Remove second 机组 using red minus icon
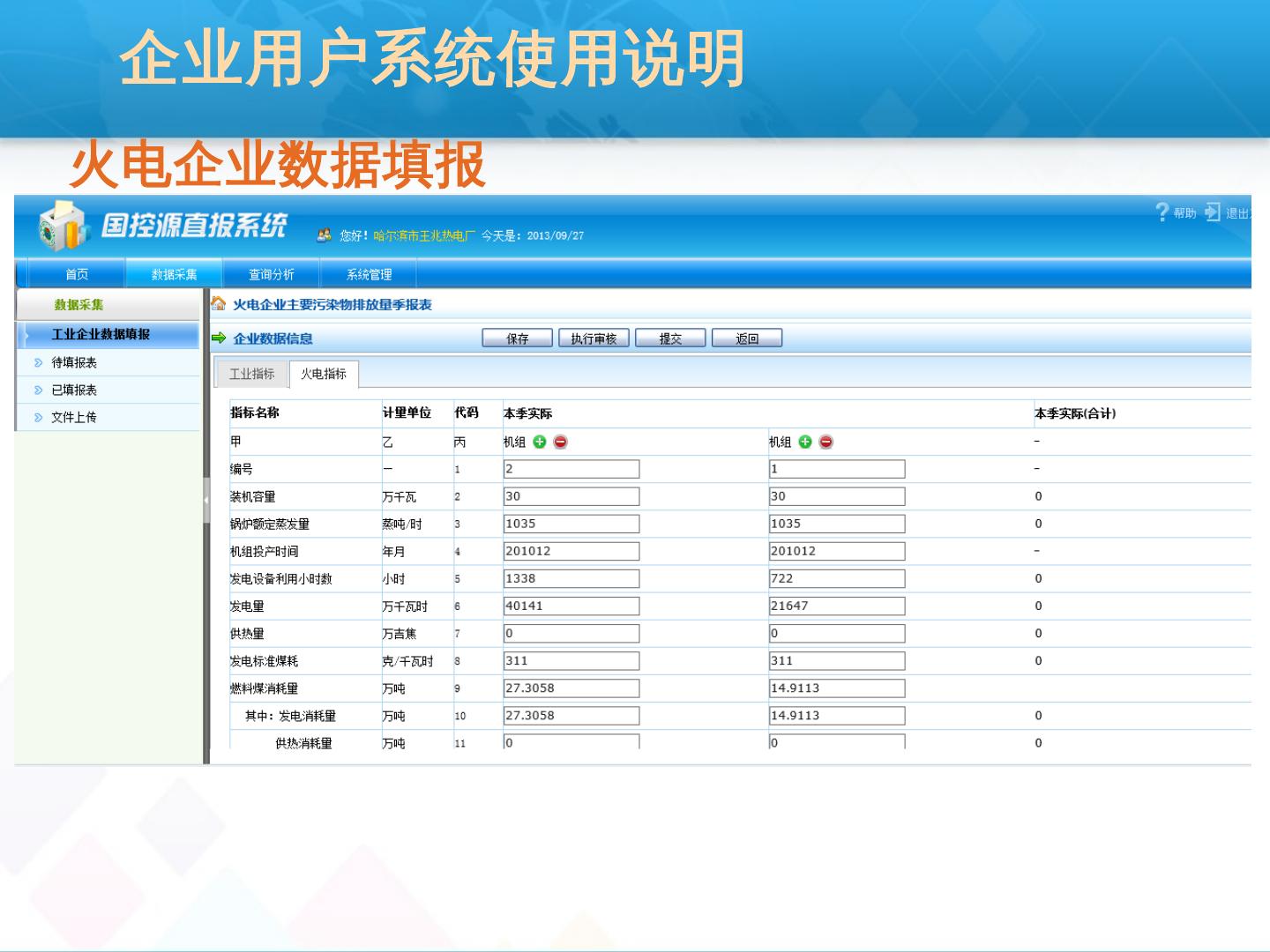The height and width of the screenshot is (952, 1270). (x=826, y=442)
